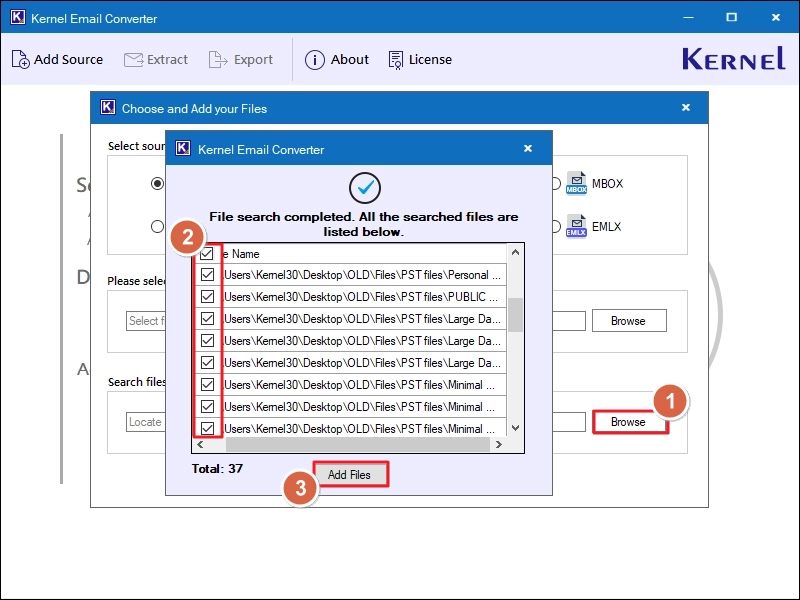Image resolution: width=800 pixels, height=600 pixels.
Task: Toggle the select-all checkbox in Name header
Action: tap(207, 254)
